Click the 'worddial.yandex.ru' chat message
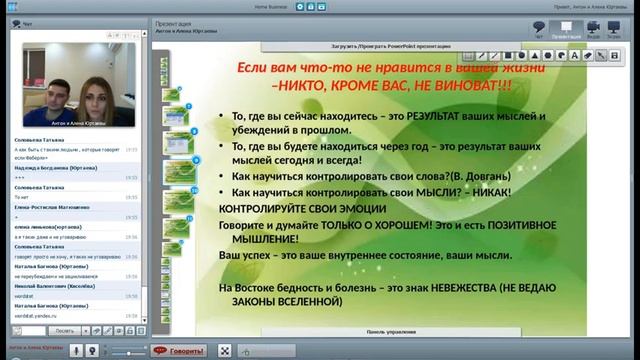 [35, 316]
